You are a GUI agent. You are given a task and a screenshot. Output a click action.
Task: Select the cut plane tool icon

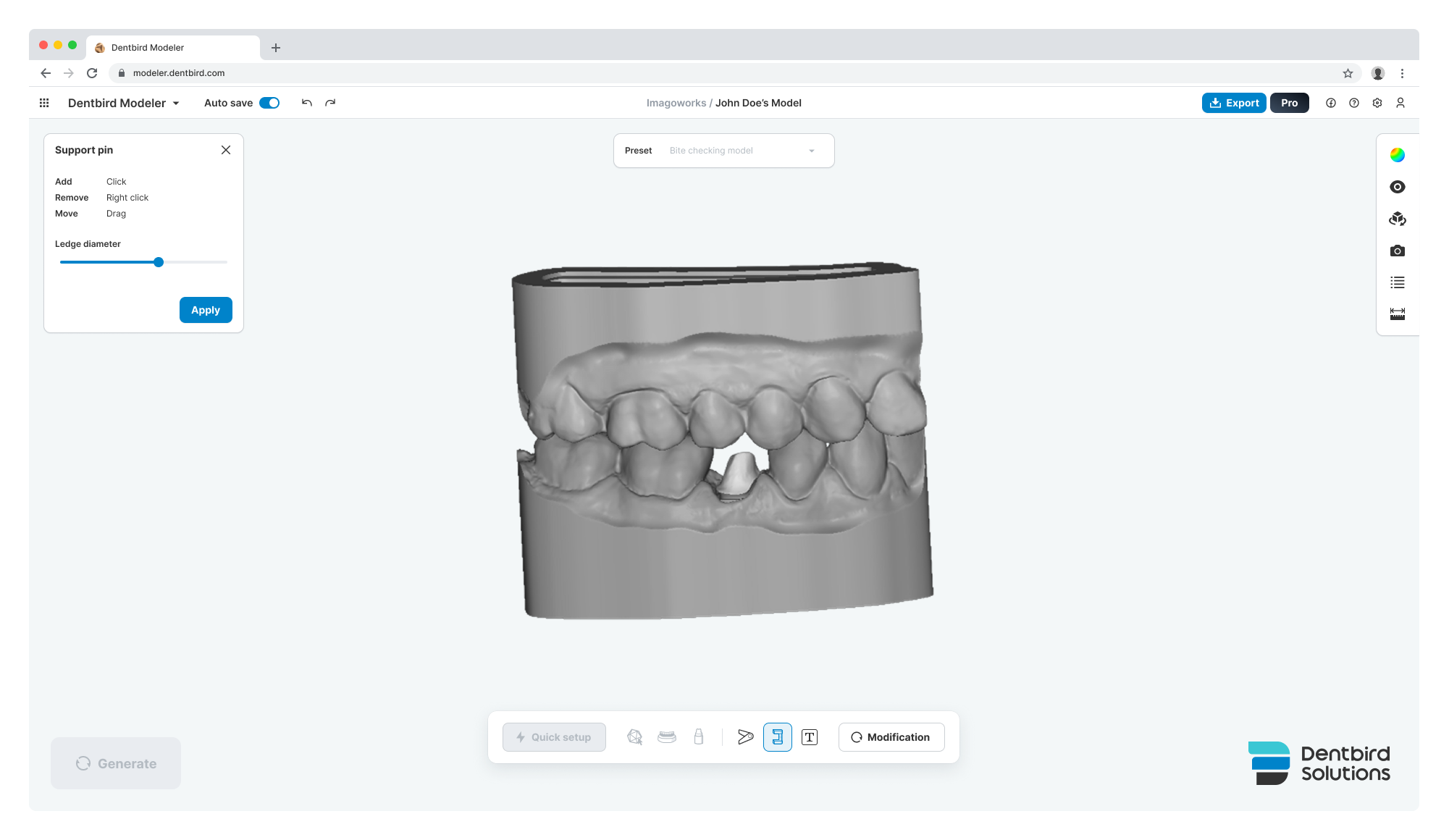point(745,737)
